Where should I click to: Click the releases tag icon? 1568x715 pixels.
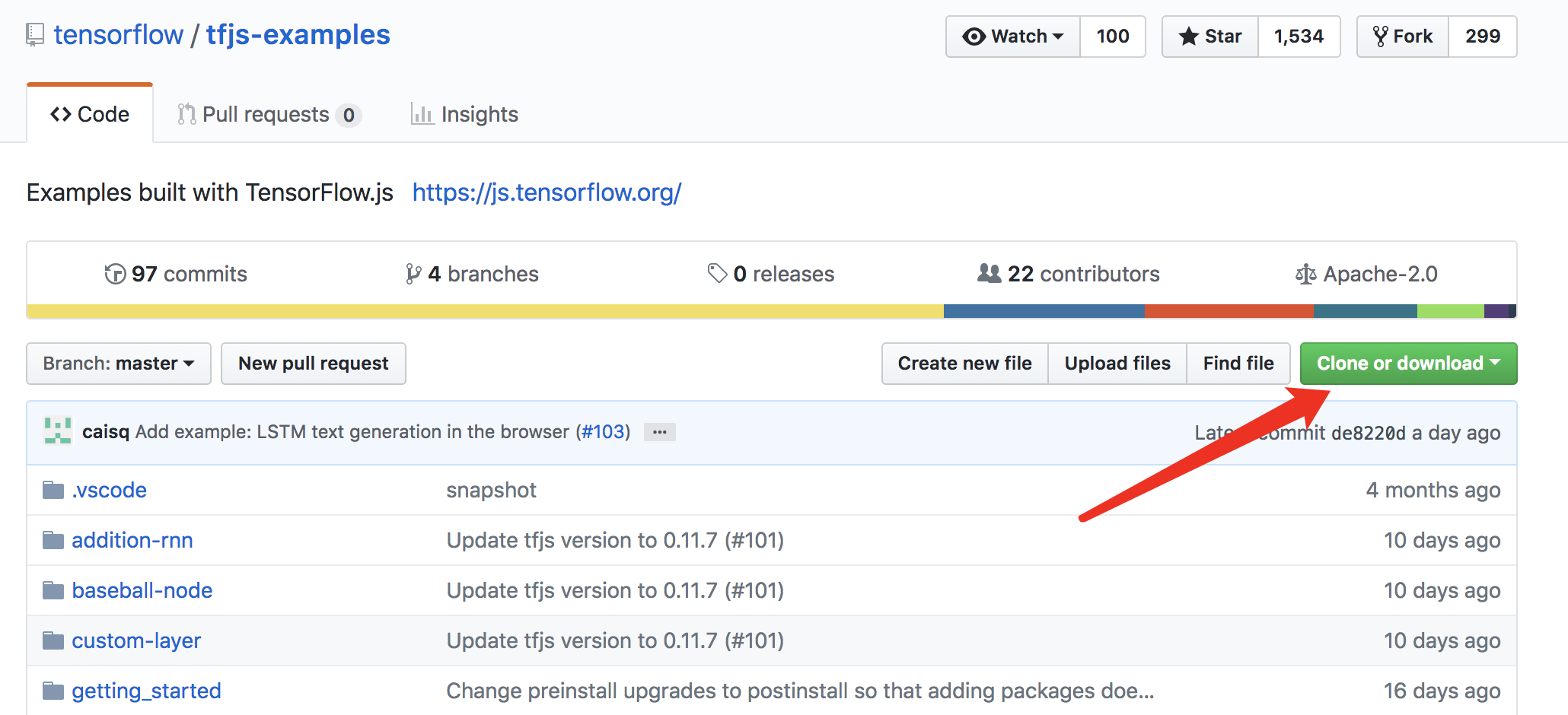(717, 273)
